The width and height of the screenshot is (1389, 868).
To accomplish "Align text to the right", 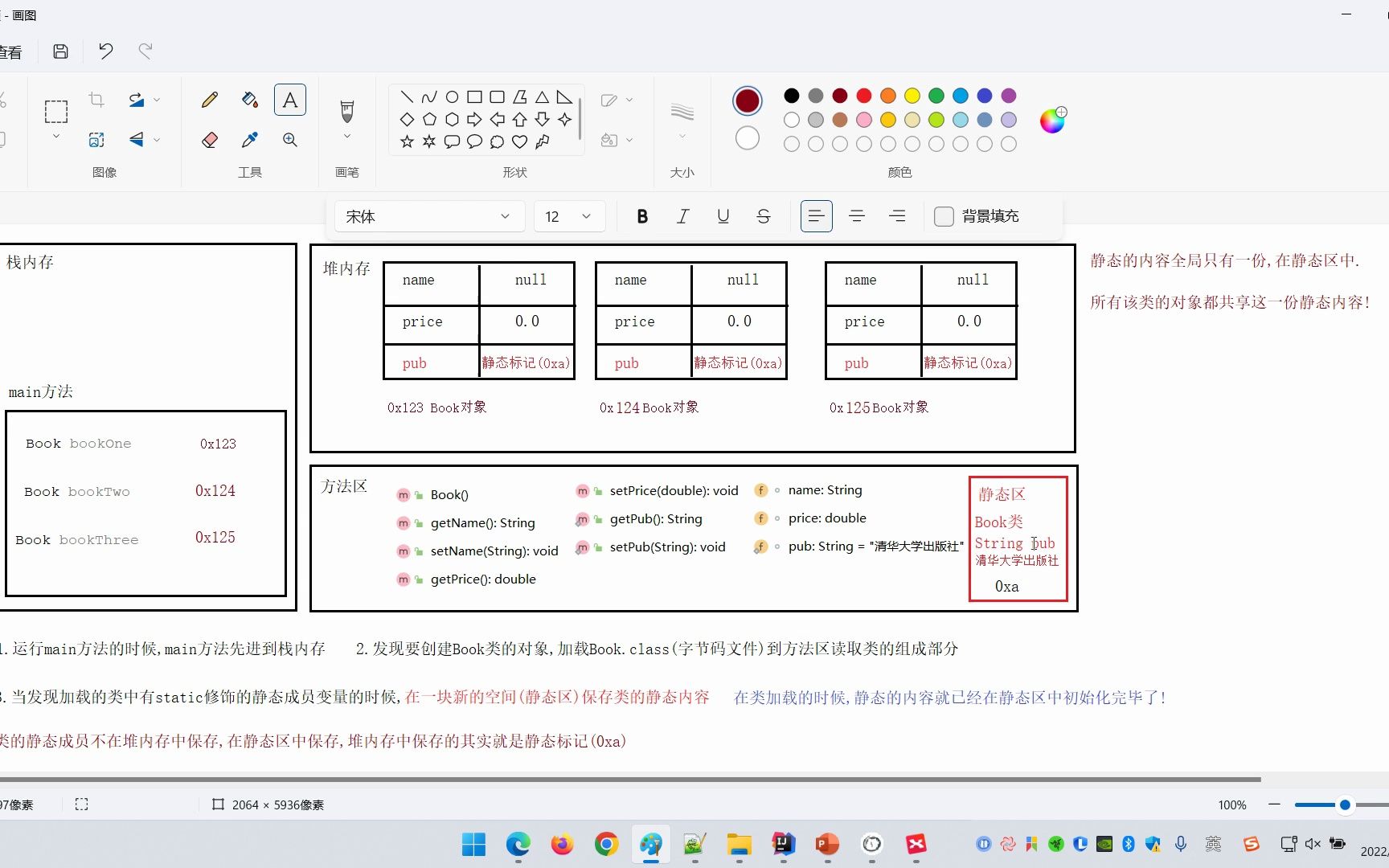I will click(897, 216).
